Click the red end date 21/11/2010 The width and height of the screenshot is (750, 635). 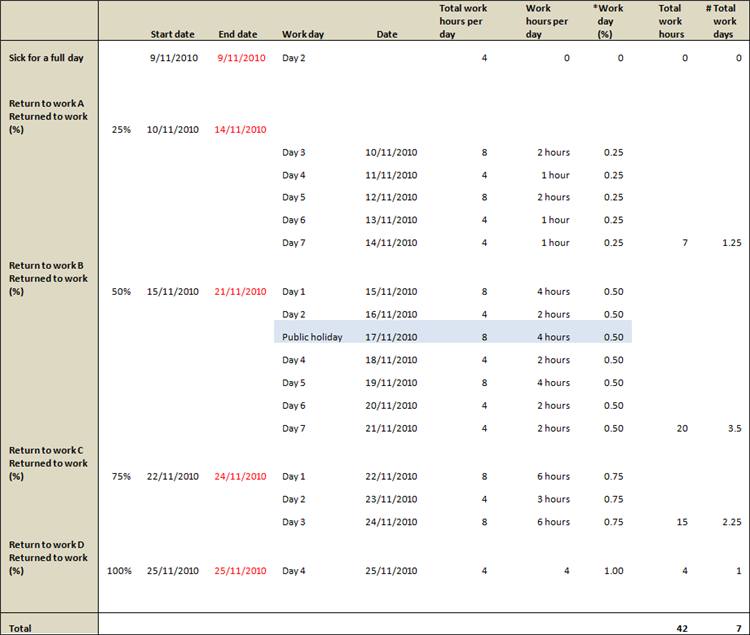(x=240, y=292)
